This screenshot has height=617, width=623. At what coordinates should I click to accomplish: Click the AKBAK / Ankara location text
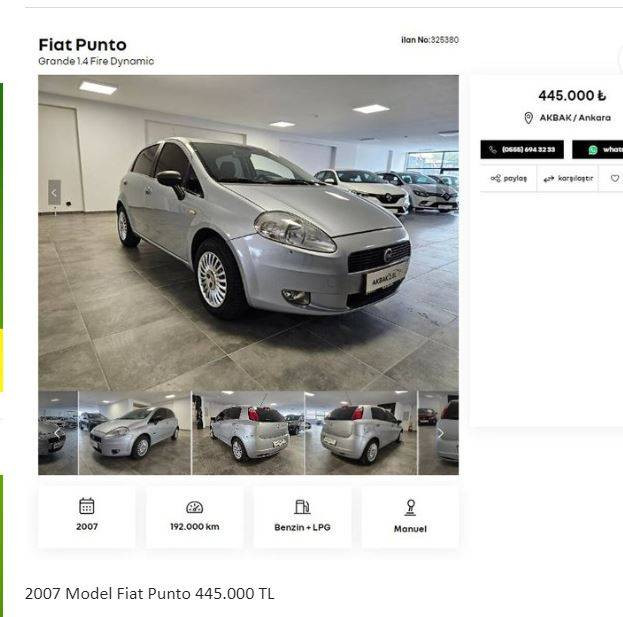[x=575, y=118]
